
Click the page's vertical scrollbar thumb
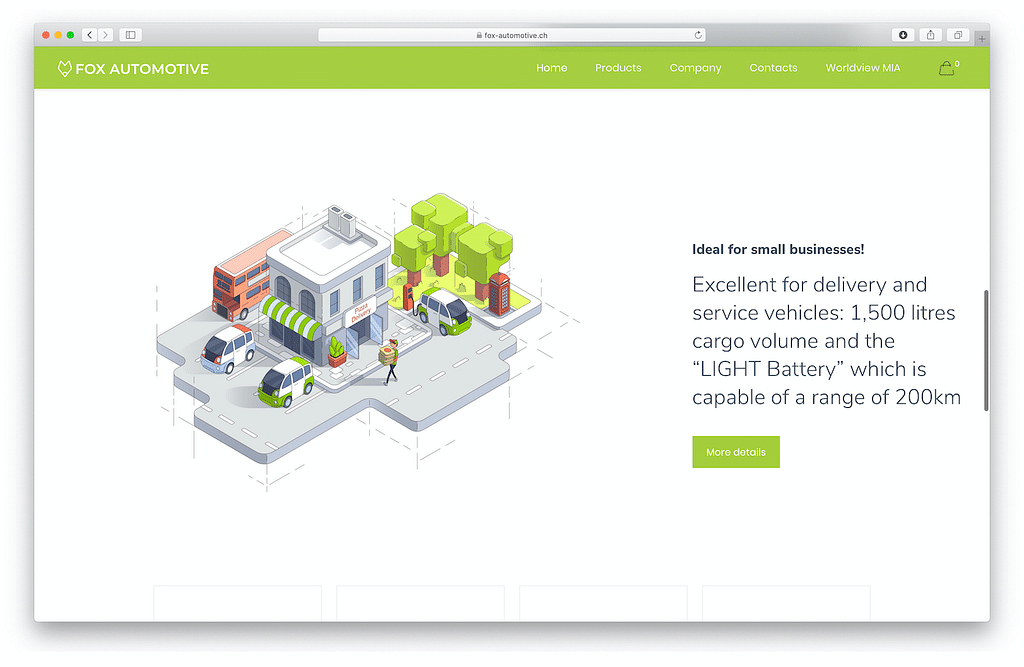(986, 350)
